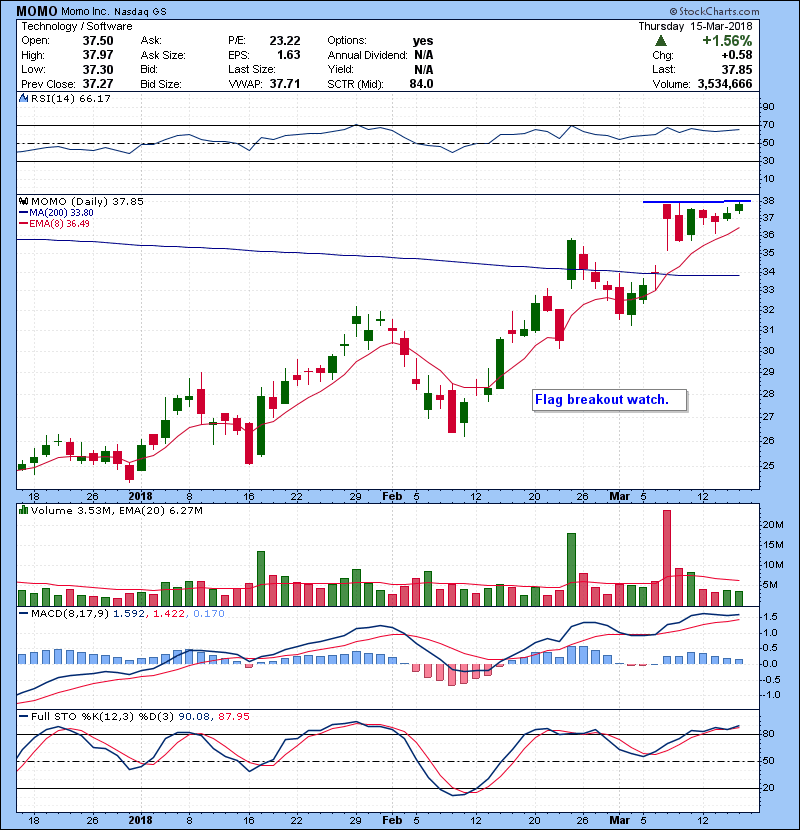Select the MA(200) 33.80 legend entry
This screenshot has width=800, height=830.
tap(56, 213)
